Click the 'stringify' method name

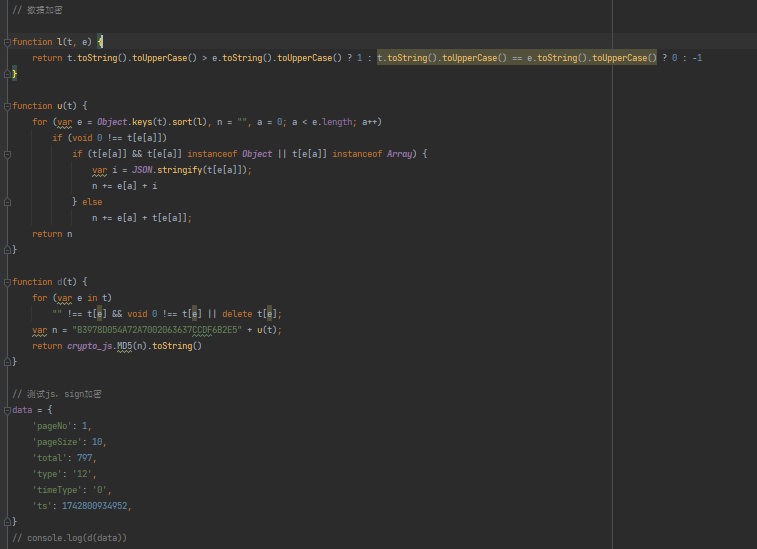(180, 170)
